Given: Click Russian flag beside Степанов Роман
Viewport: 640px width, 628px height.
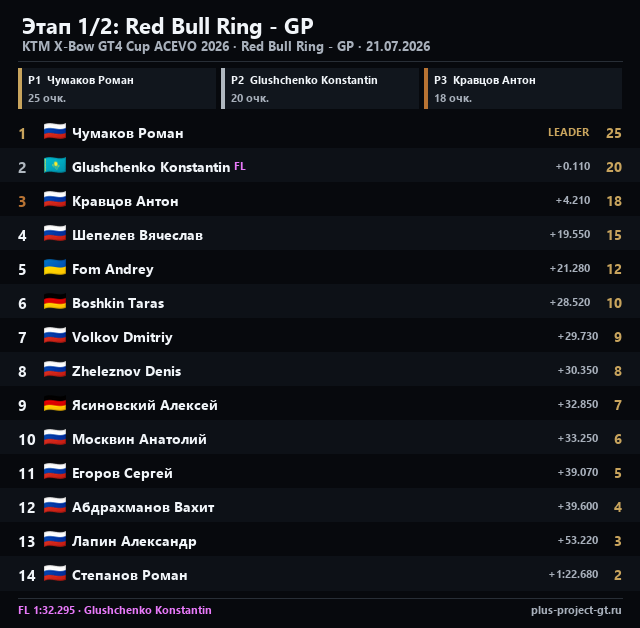Looking at the screenshot, I should pos(55,573).
